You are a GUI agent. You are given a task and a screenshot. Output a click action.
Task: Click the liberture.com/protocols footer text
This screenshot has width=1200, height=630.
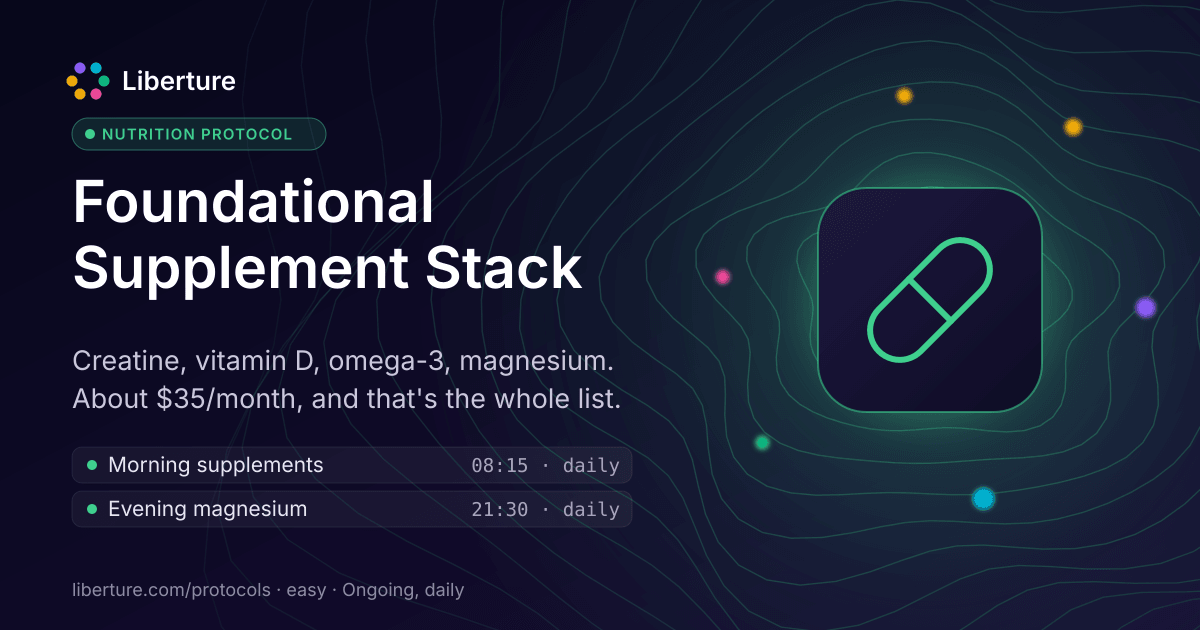tap(172, 590)
